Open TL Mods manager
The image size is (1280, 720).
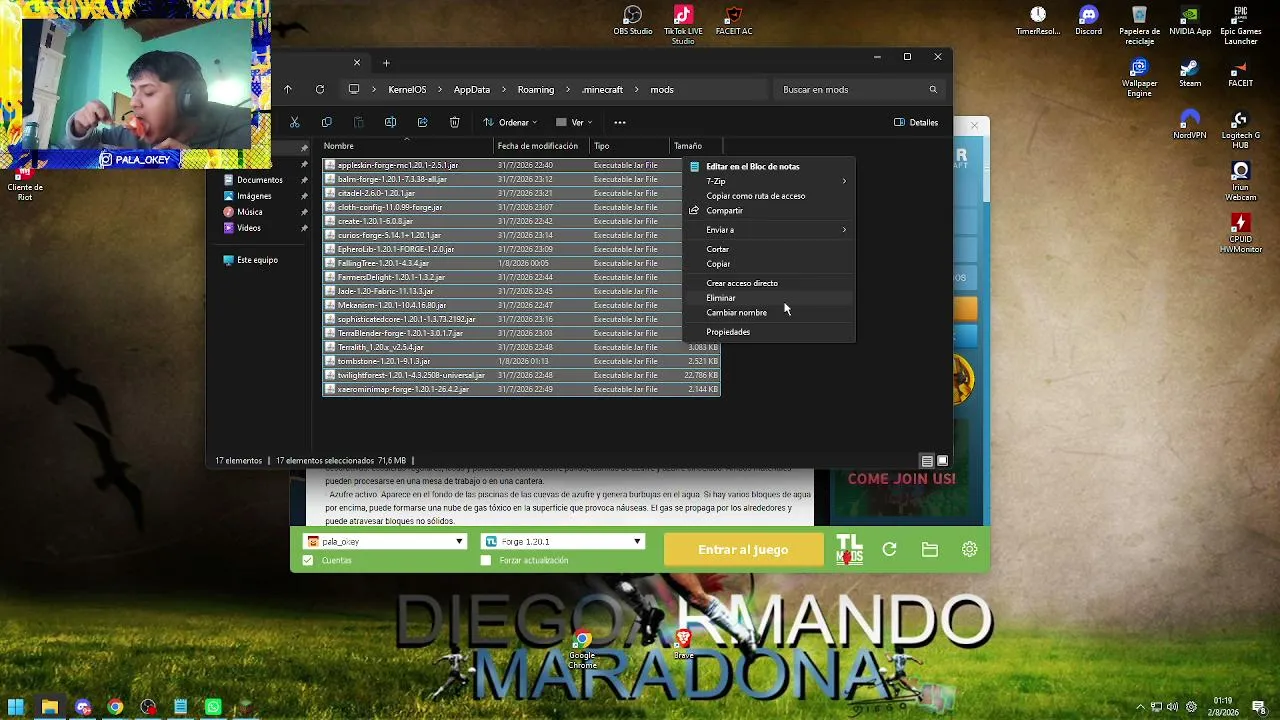849,549
